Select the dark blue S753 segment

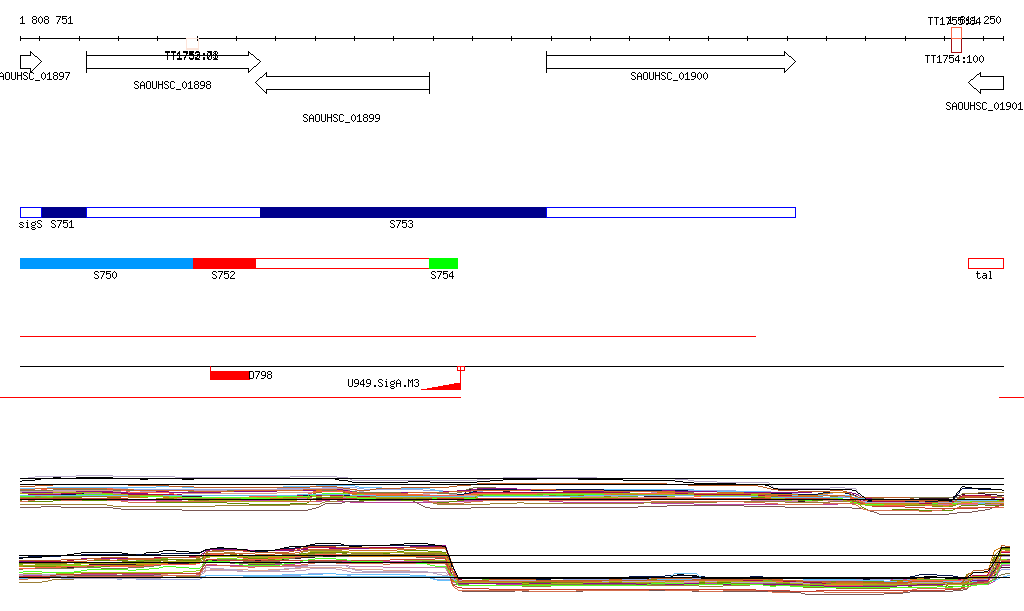[x=403, y=212]
